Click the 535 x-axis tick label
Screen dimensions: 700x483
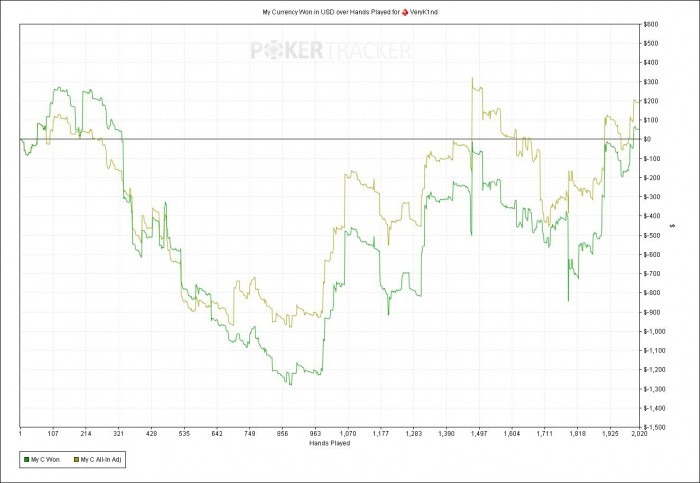[x=184, y=433]
